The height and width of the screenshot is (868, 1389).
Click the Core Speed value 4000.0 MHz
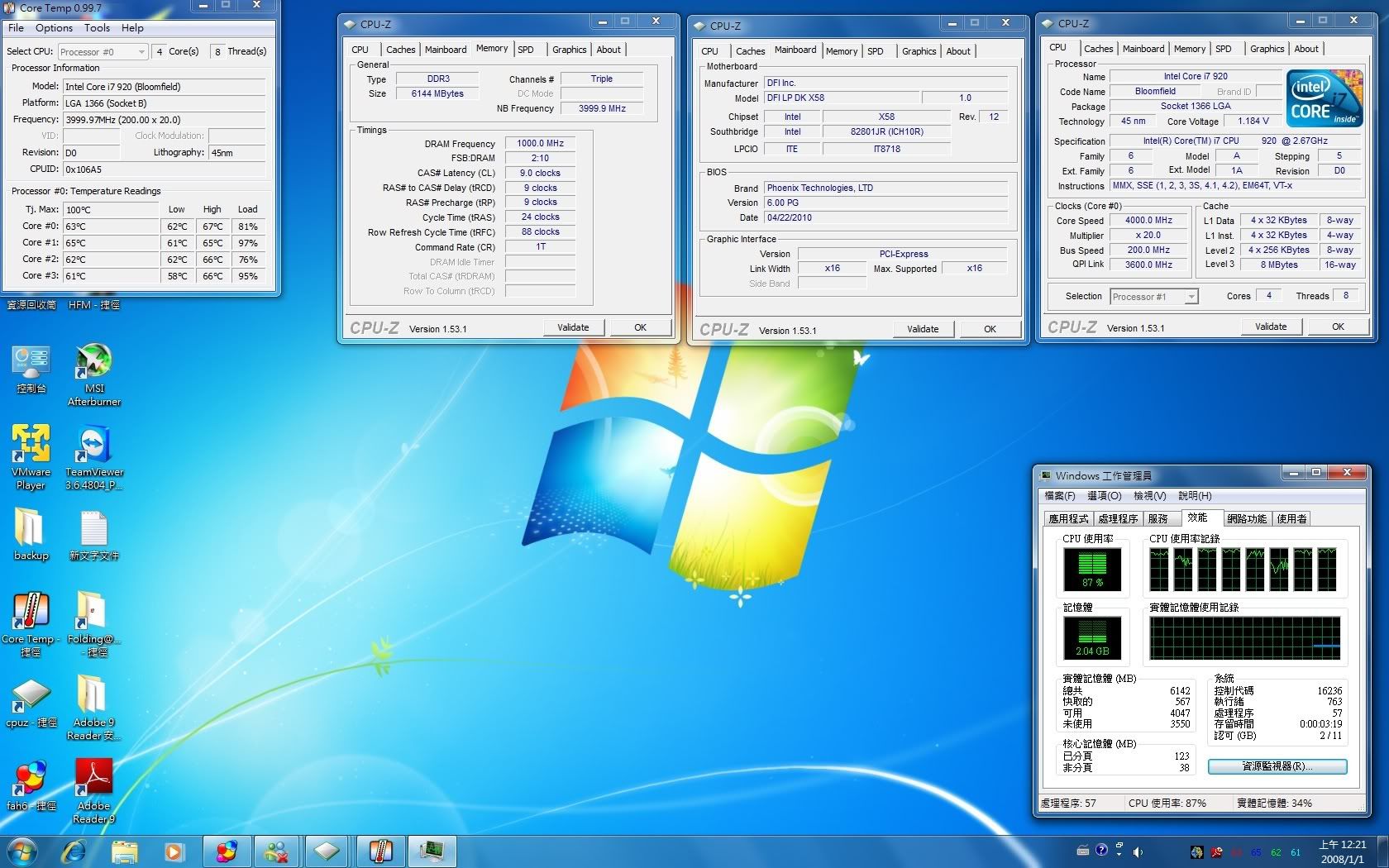click(1148, 221)
